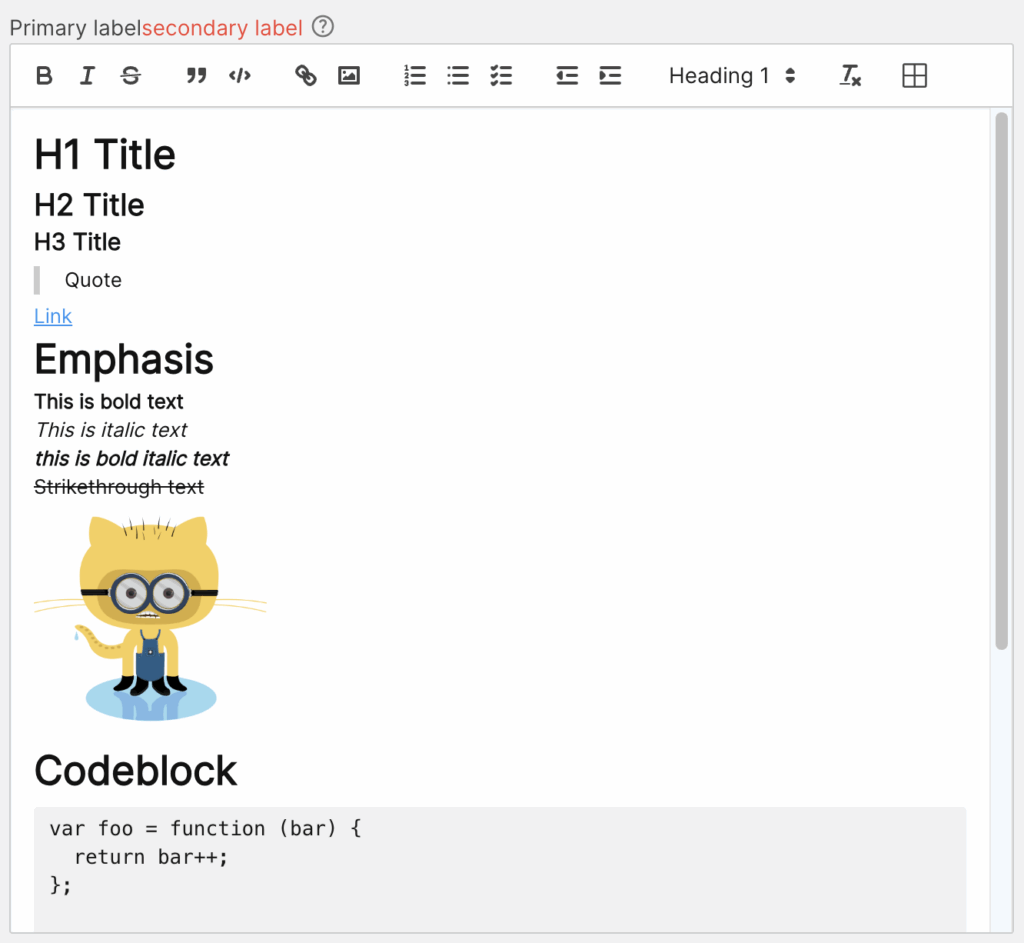Click the insert image icon
Viewport: 1024px width, 943px height.
(349, 76)
